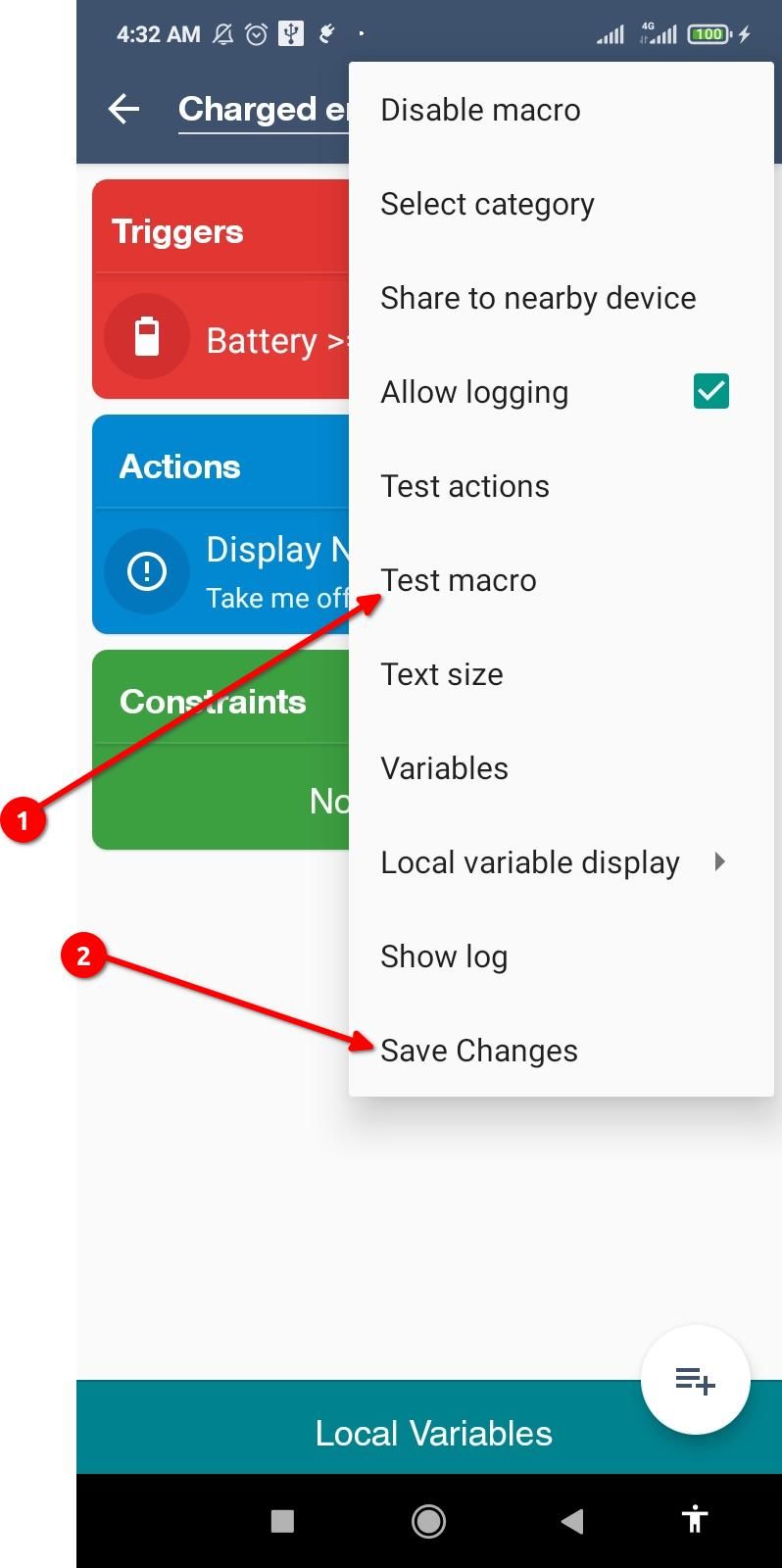Run Test macro from the menu
Viewport: 782px width, 1568px height.
coord(562,580)
